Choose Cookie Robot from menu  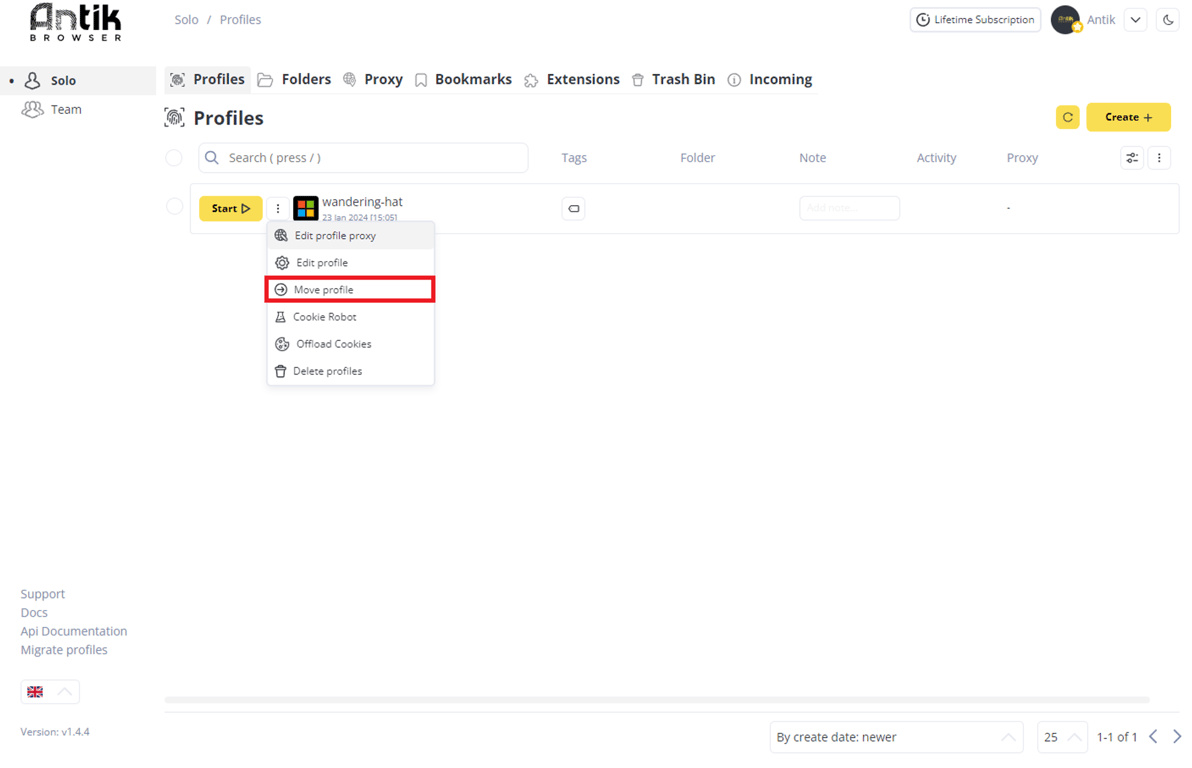point(350,317)
